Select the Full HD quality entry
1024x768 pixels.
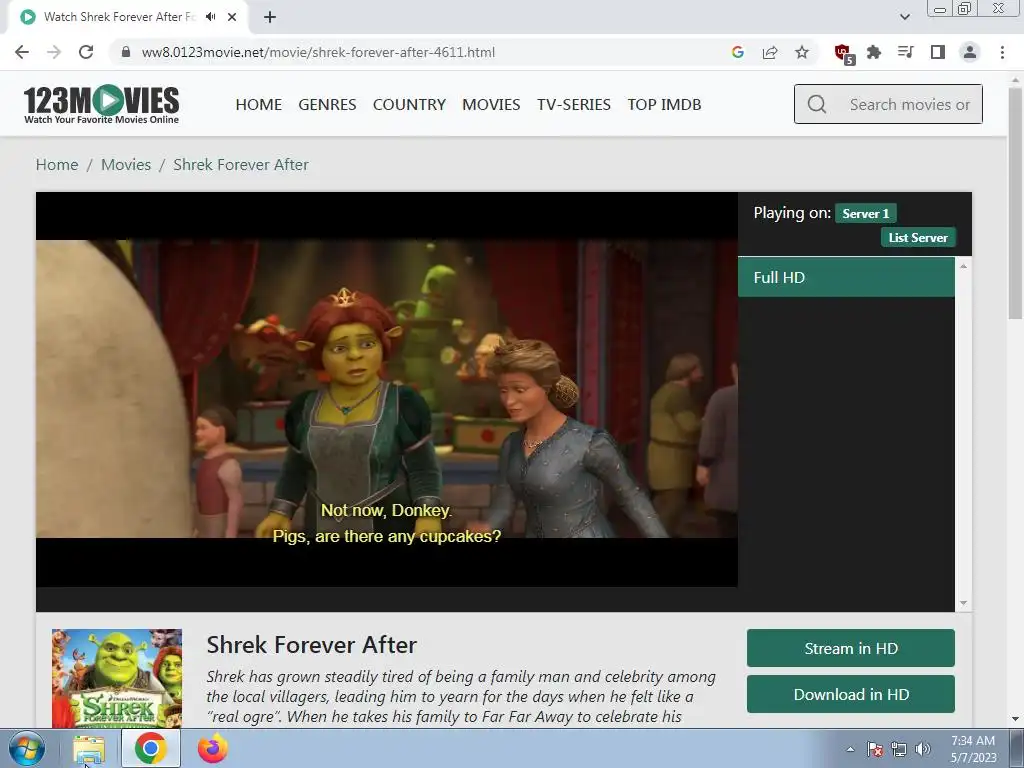point(846,278)
